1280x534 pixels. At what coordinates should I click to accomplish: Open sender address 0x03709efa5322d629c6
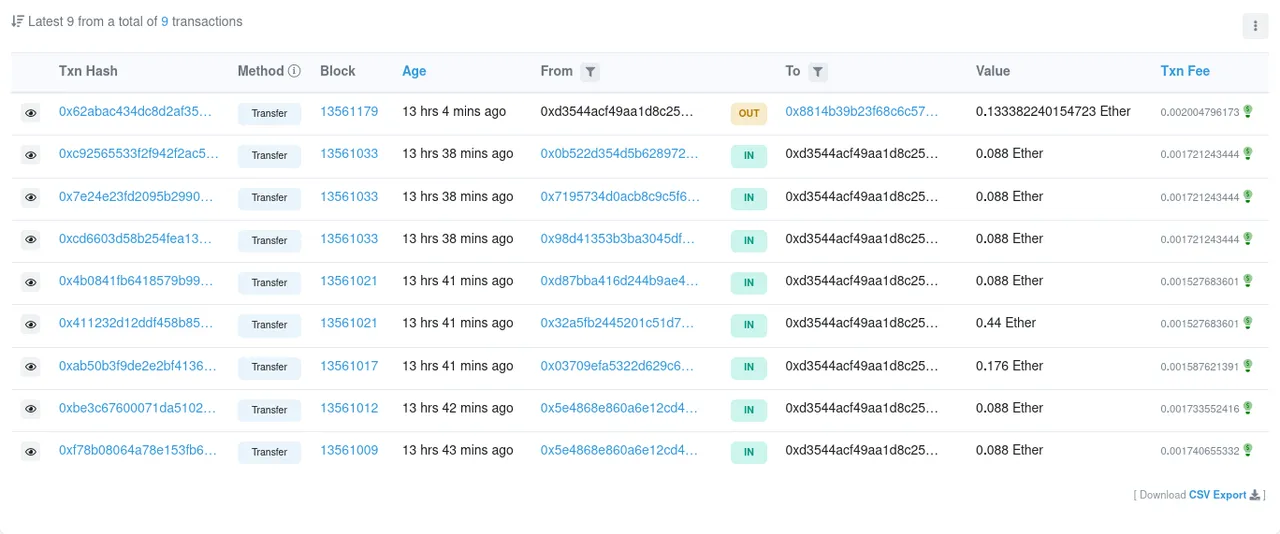tap(617, 365)
